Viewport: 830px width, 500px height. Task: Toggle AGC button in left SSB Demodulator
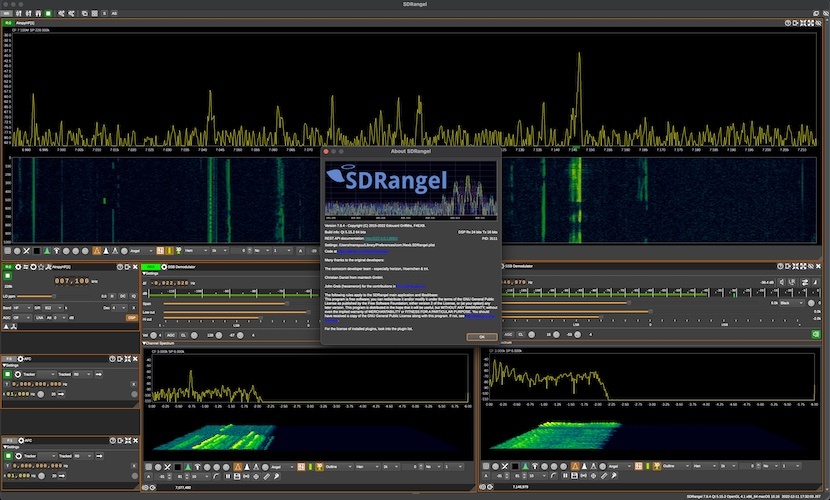[170, 335]
